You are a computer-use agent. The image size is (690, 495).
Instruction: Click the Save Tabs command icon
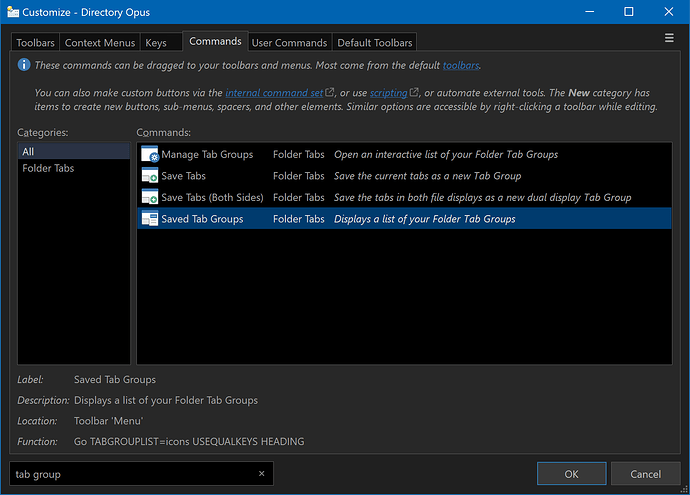tap(150, 176)
